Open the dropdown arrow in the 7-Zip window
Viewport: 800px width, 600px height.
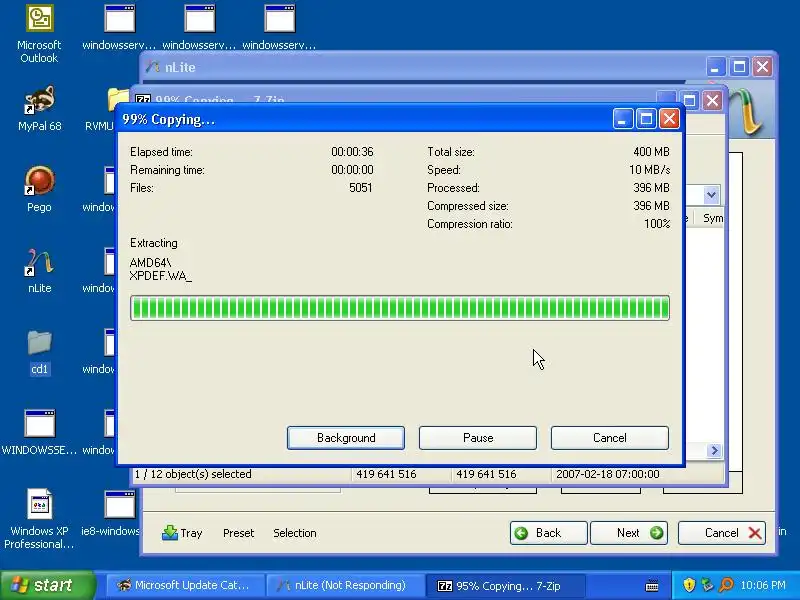[x=711, y=194]
